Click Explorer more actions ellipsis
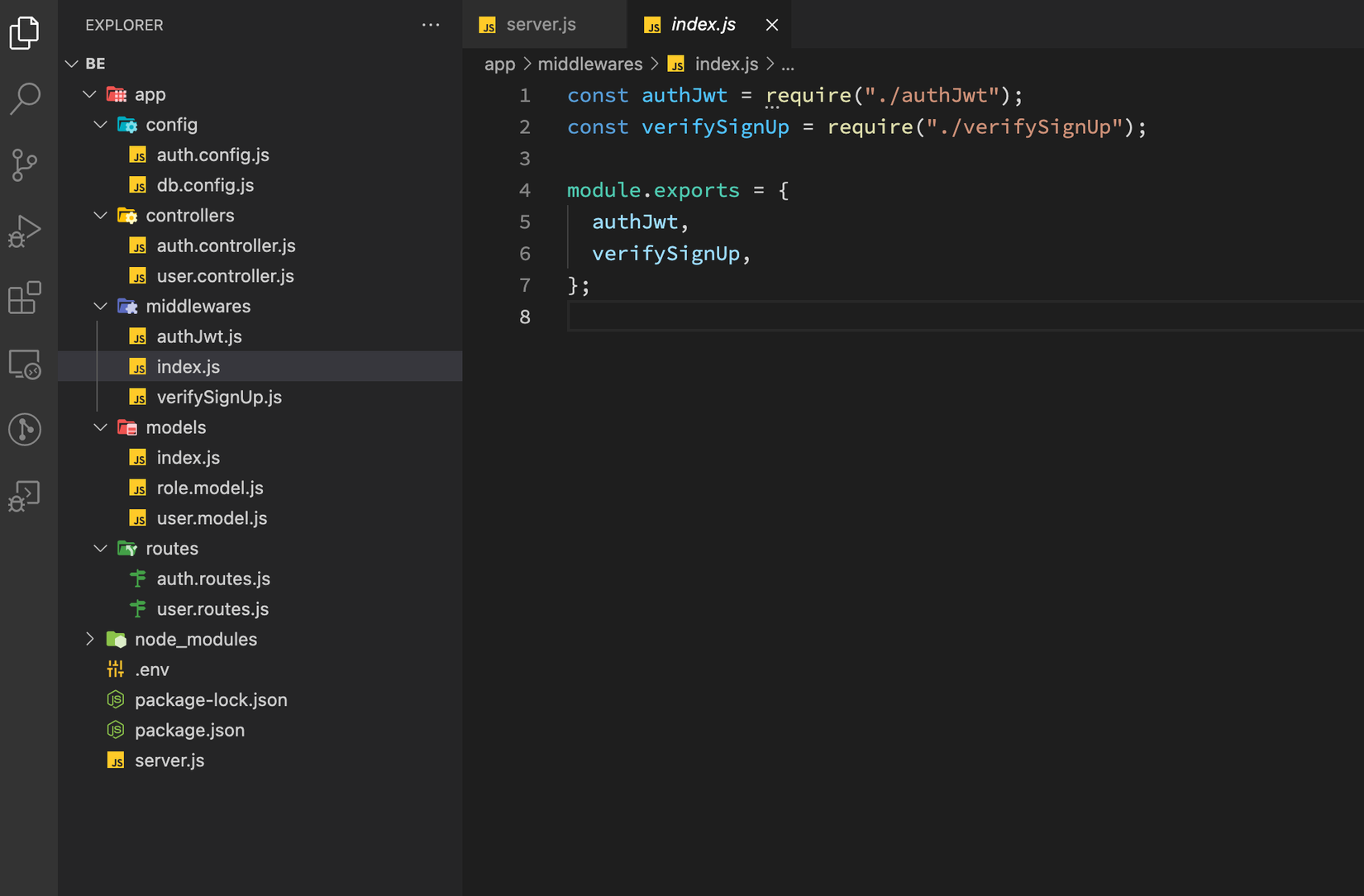 431,25
